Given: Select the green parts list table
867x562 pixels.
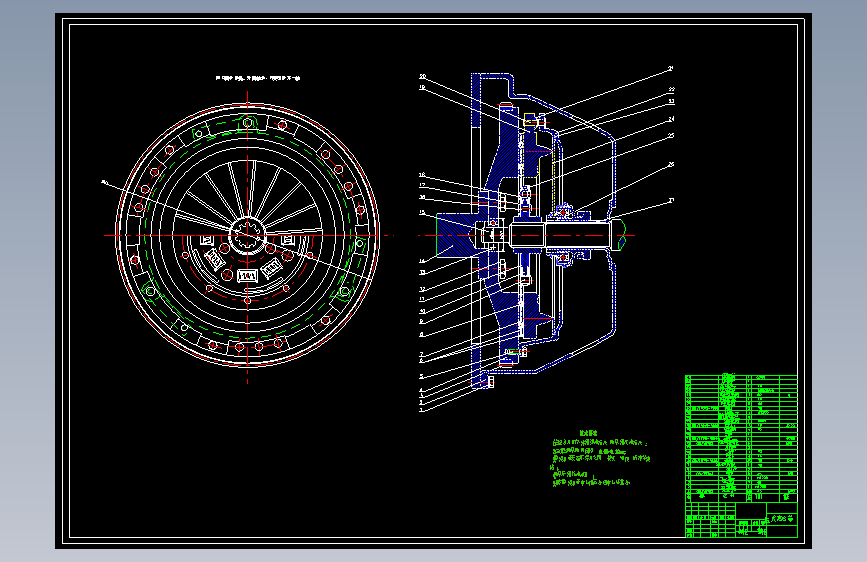Looking at the screenshot, I should tap(741, 438).
